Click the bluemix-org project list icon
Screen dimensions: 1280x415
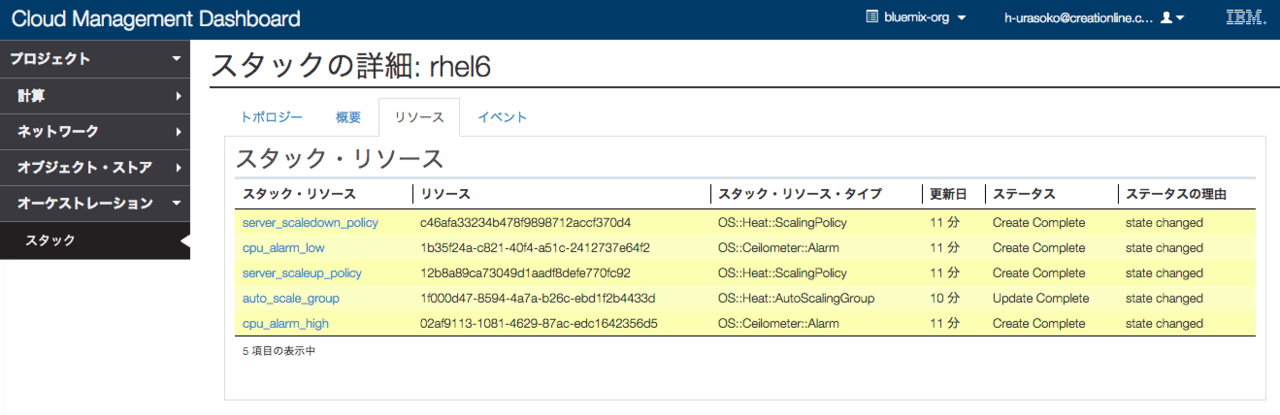pyautogui.click(x=872, y=18)
